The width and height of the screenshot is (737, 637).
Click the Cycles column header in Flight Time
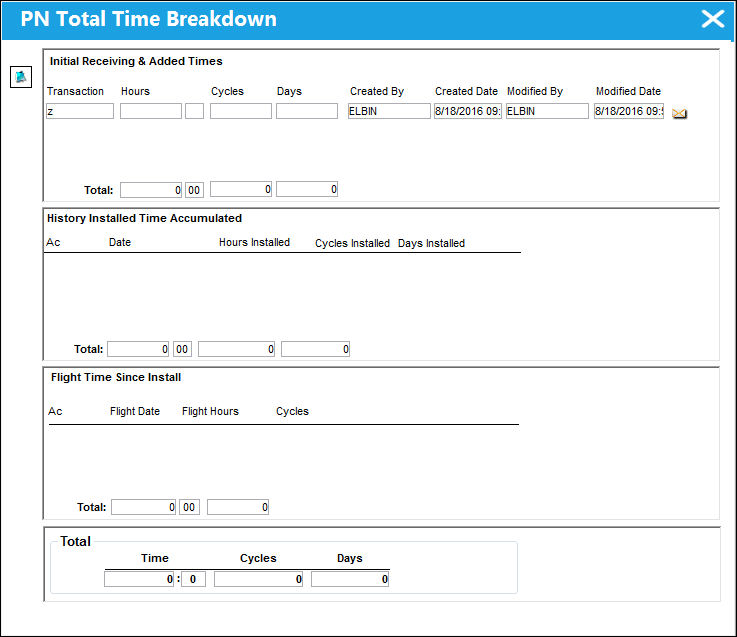(292, 411)
